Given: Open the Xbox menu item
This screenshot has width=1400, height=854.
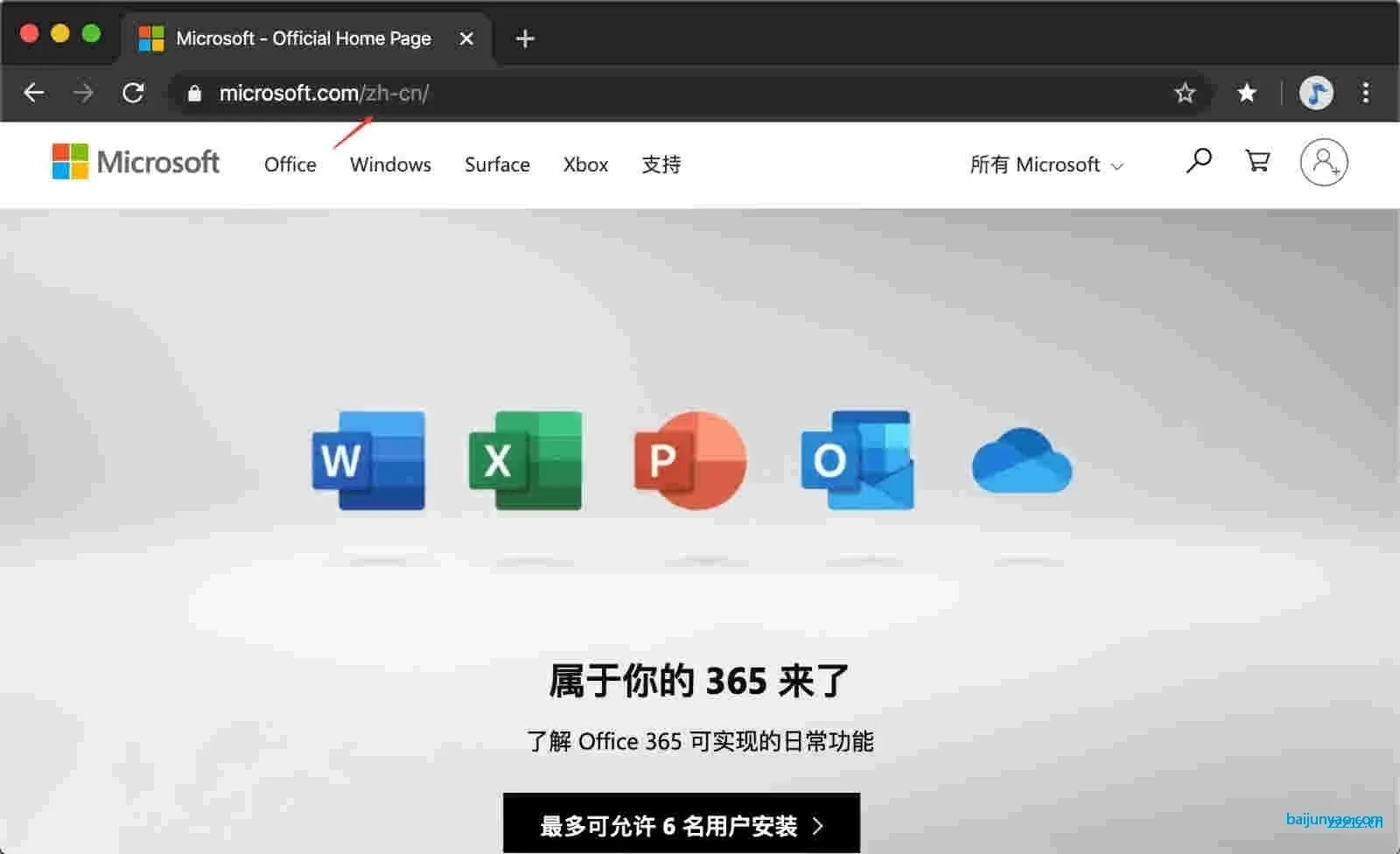Looking at the screenshot, I should click(x=585, y=164).
